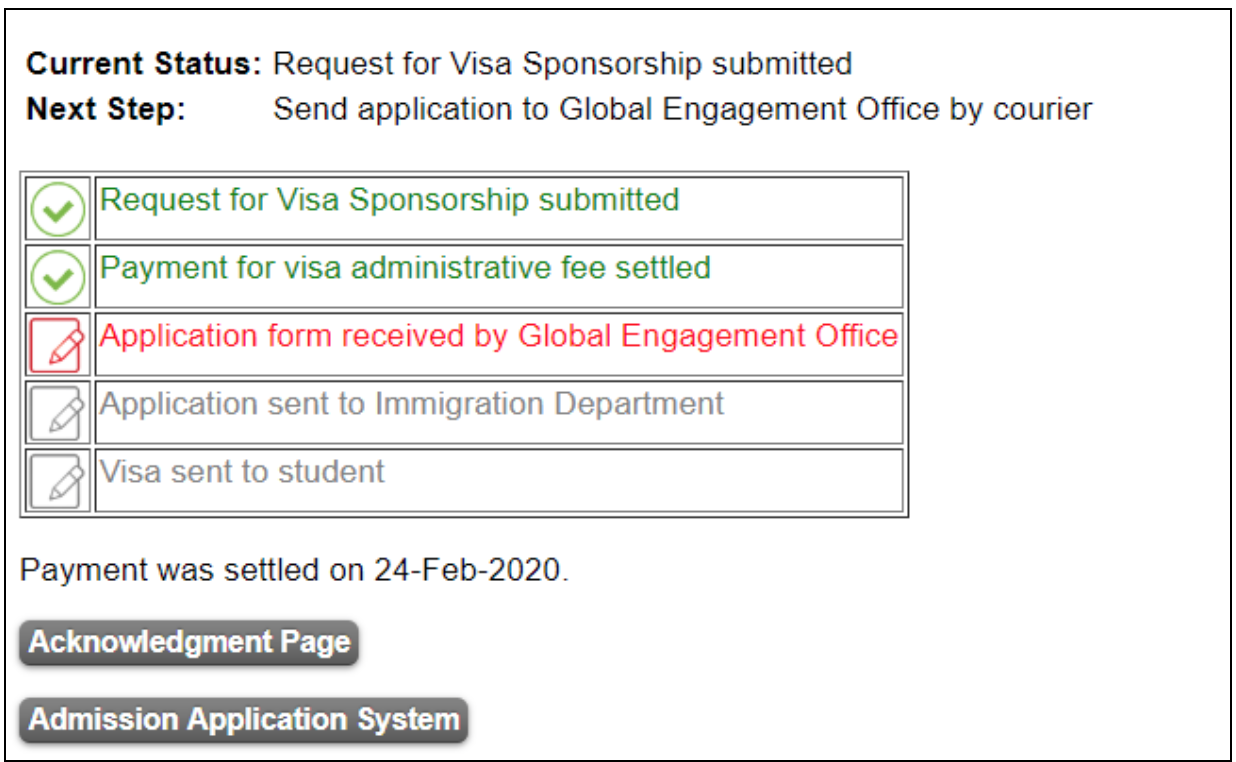Open the Acknowledgment Page

pos(189,642)
